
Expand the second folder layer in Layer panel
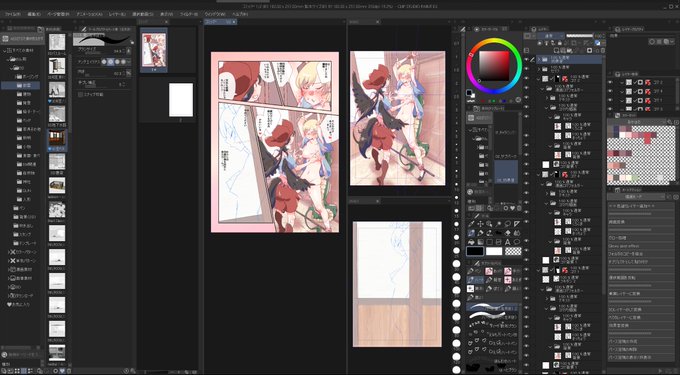(x=539, y=69)
